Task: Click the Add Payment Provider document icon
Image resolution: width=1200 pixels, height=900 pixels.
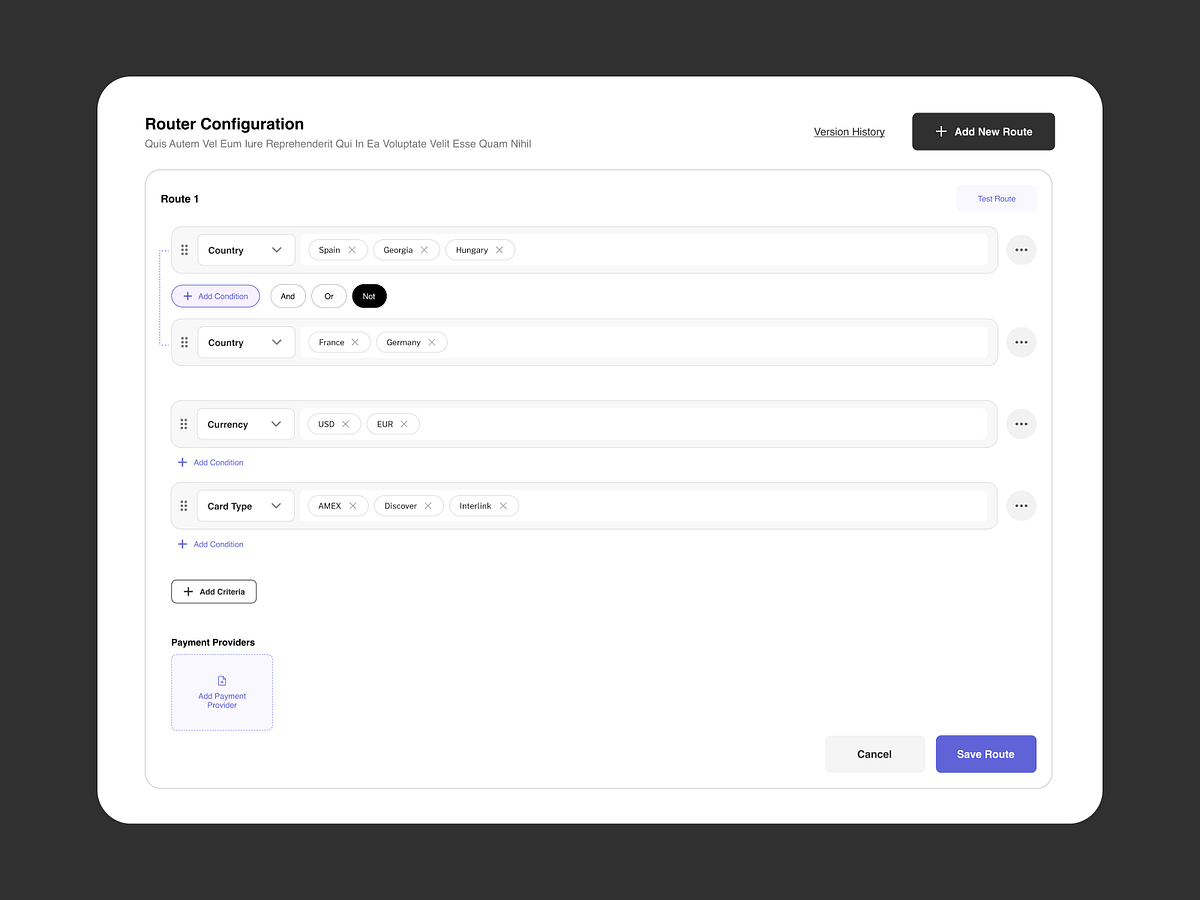Action: (222, 679)
